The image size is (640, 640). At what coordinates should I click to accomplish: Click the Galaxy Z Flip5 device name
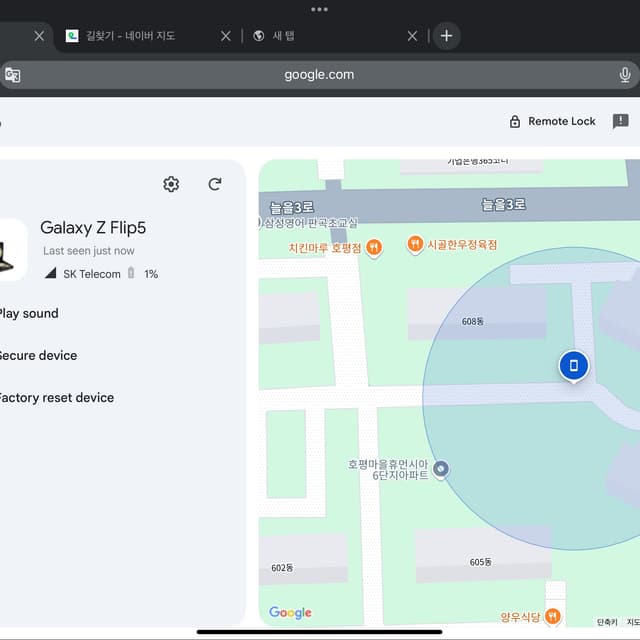point(93,228)
